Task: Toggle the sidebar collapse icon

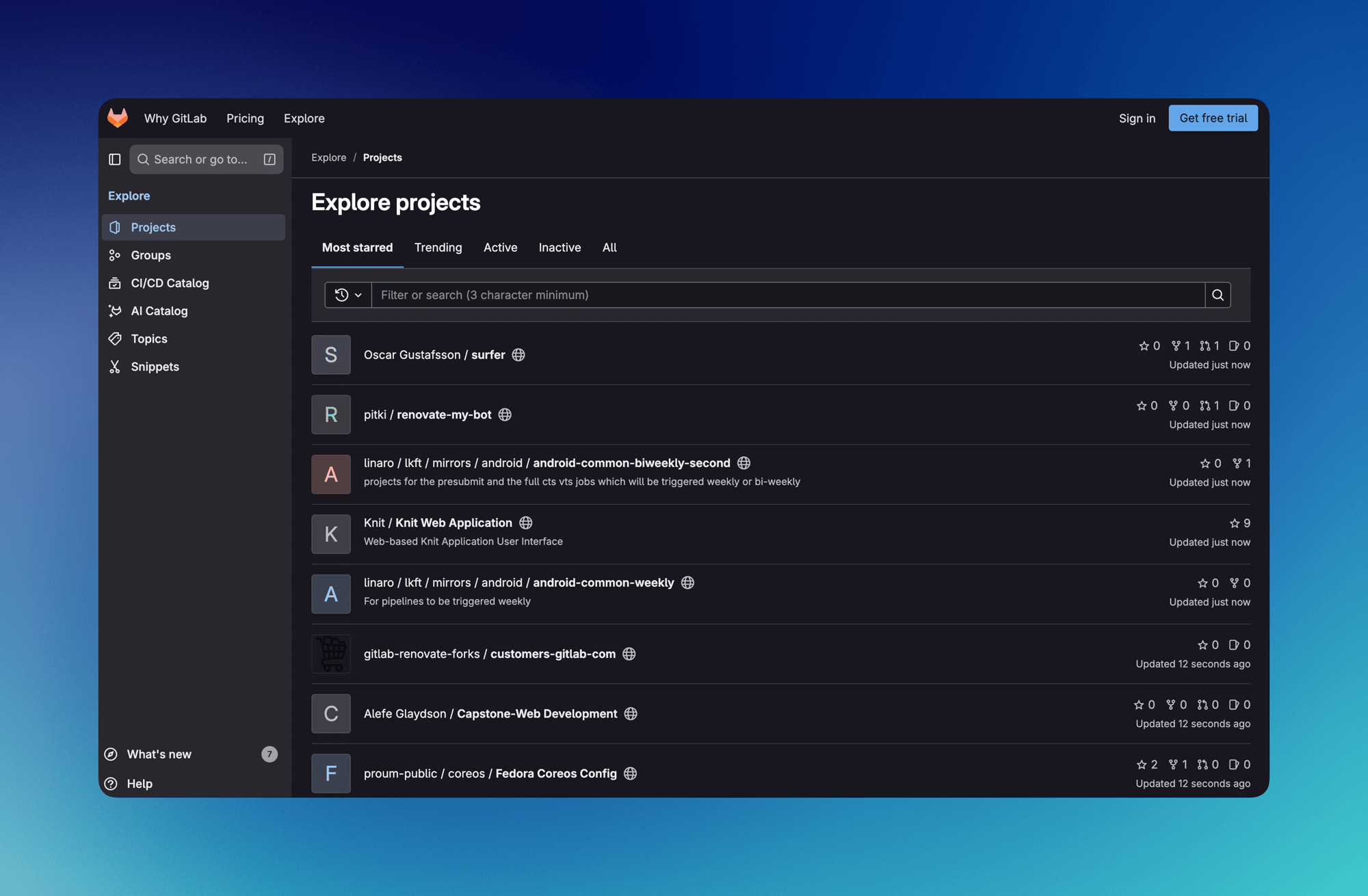Action: pos(115,159)
